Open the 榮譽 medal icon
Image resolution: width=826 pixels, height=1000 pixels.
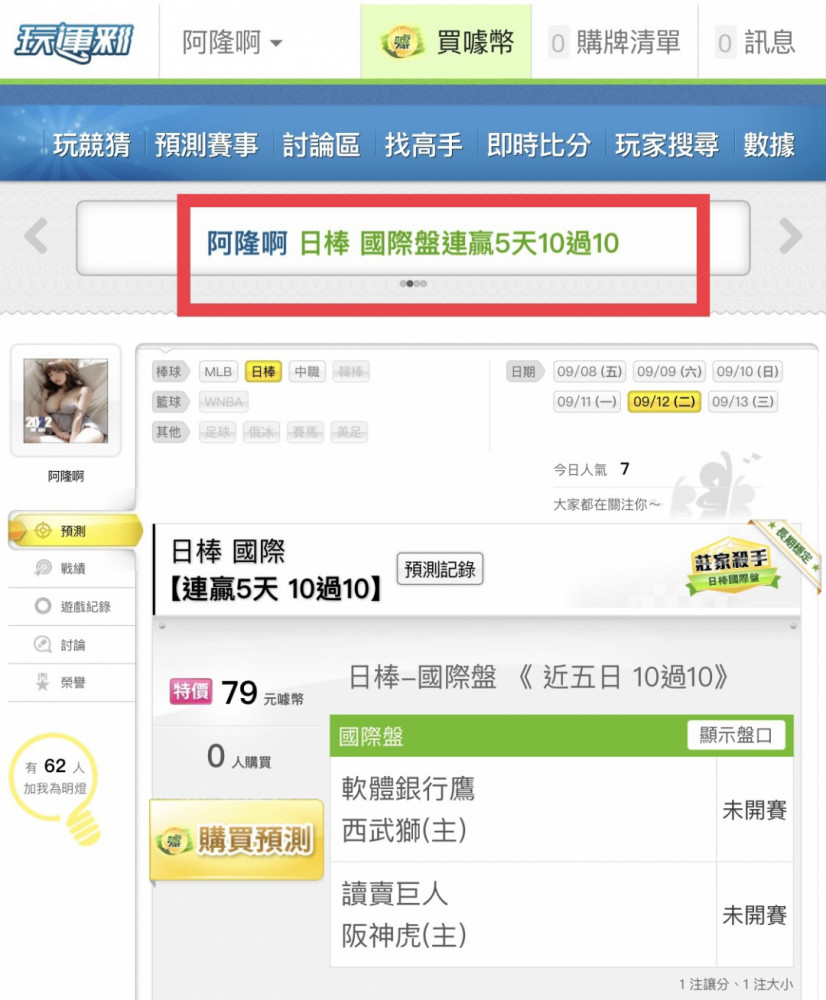43,682
